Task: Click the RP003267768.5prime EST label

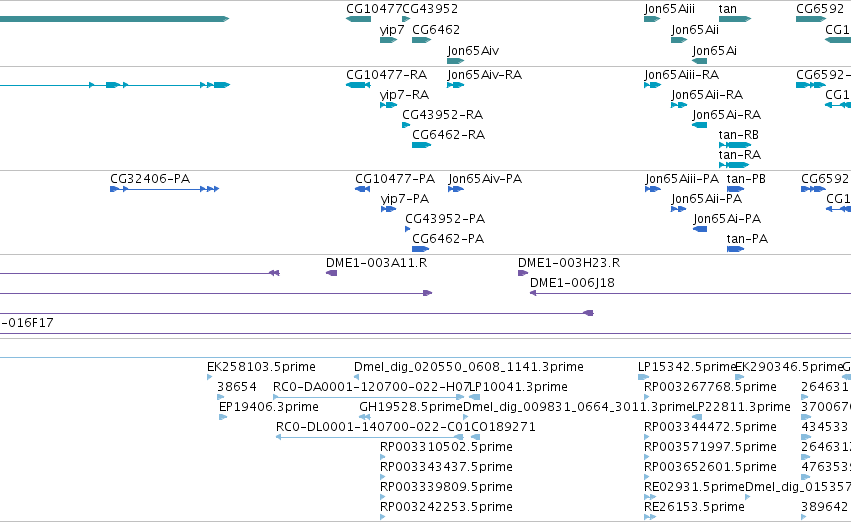Action: [x=710, y=387]
